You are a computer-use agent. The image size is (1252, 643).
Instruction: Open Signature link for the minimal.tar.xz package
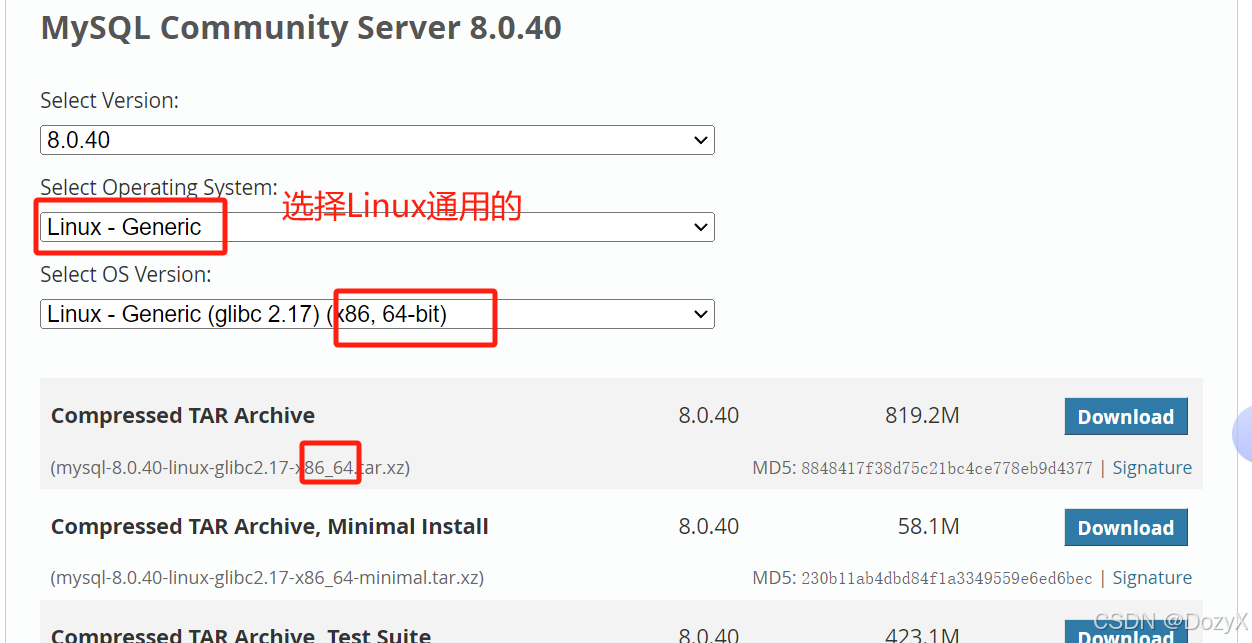point(1152,577)
